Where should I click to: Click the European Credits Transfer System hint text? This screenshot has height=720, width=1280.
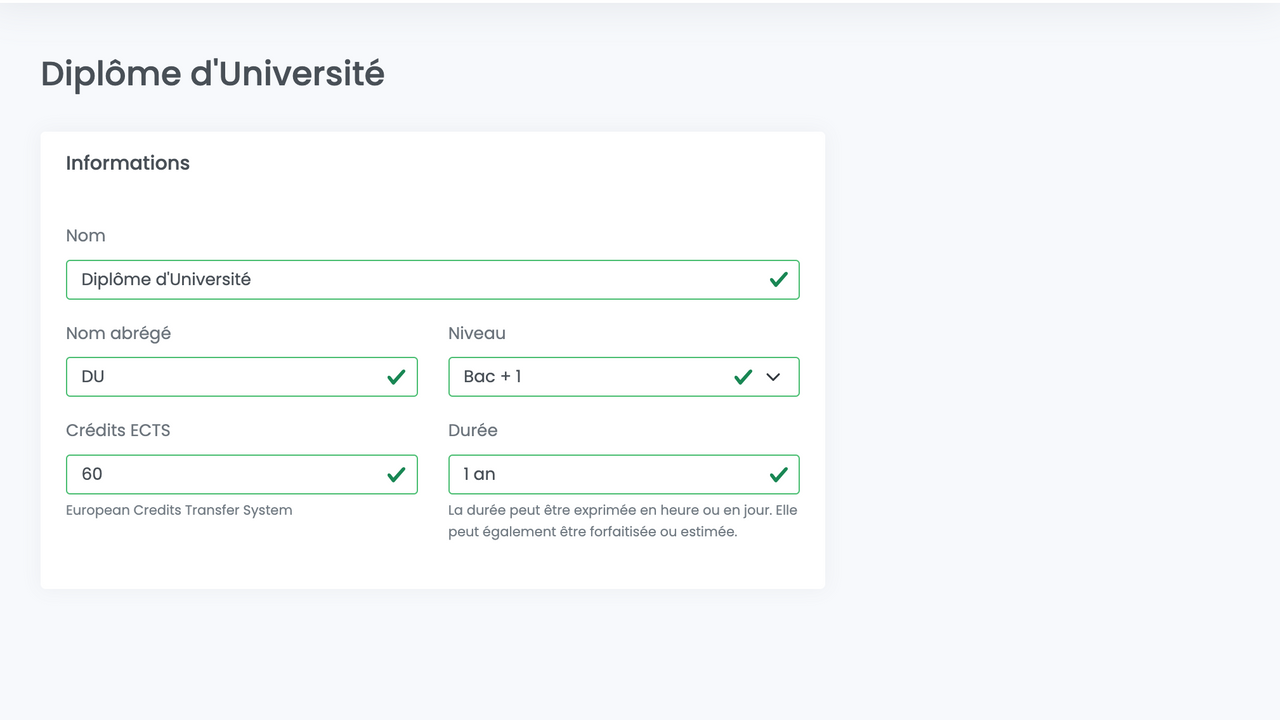pyautogui.click(x=179, y=510)
